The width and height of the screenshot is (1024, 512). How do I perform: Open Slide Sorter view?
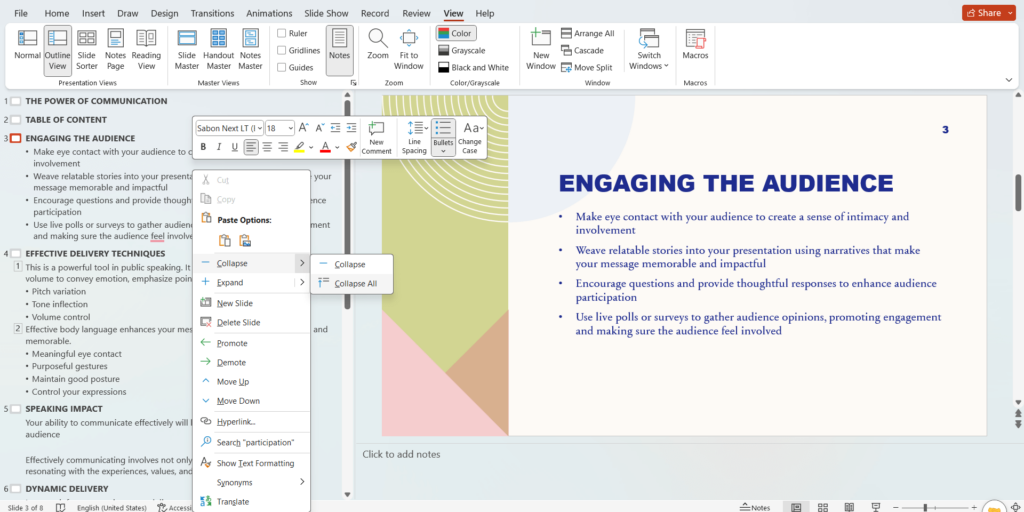[x=87, y=49]
